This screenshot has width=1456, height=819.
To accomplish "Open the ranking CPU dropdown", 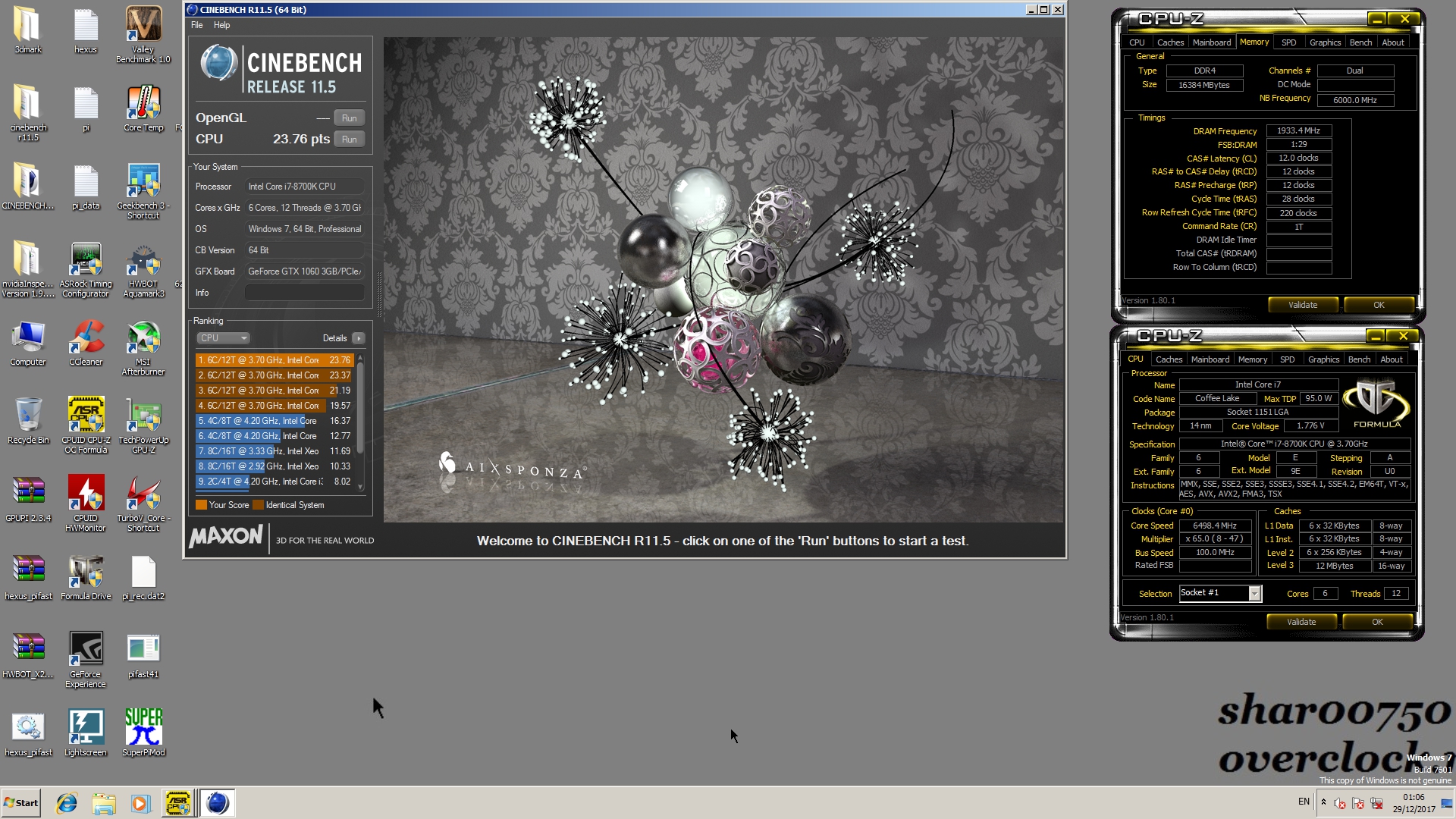I will click(x=223, y=338).
